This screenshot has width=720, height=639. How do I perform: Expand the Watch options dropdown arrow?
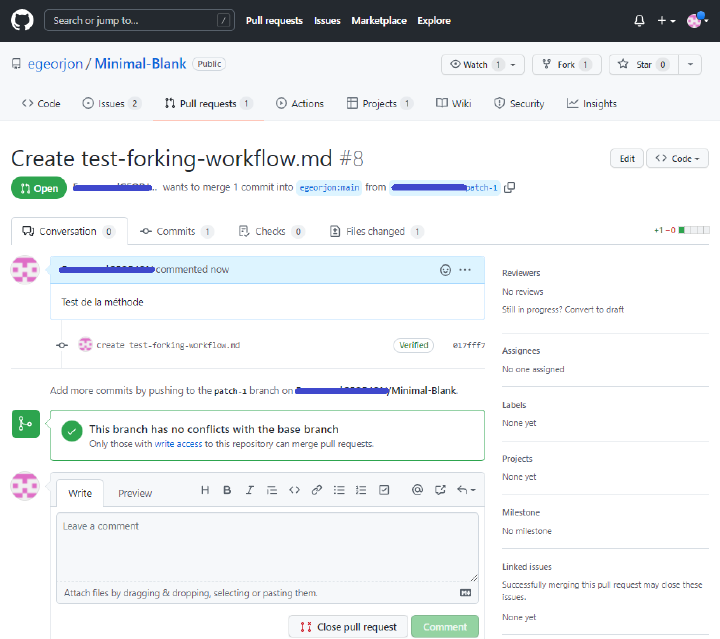[x=514, y=65]
